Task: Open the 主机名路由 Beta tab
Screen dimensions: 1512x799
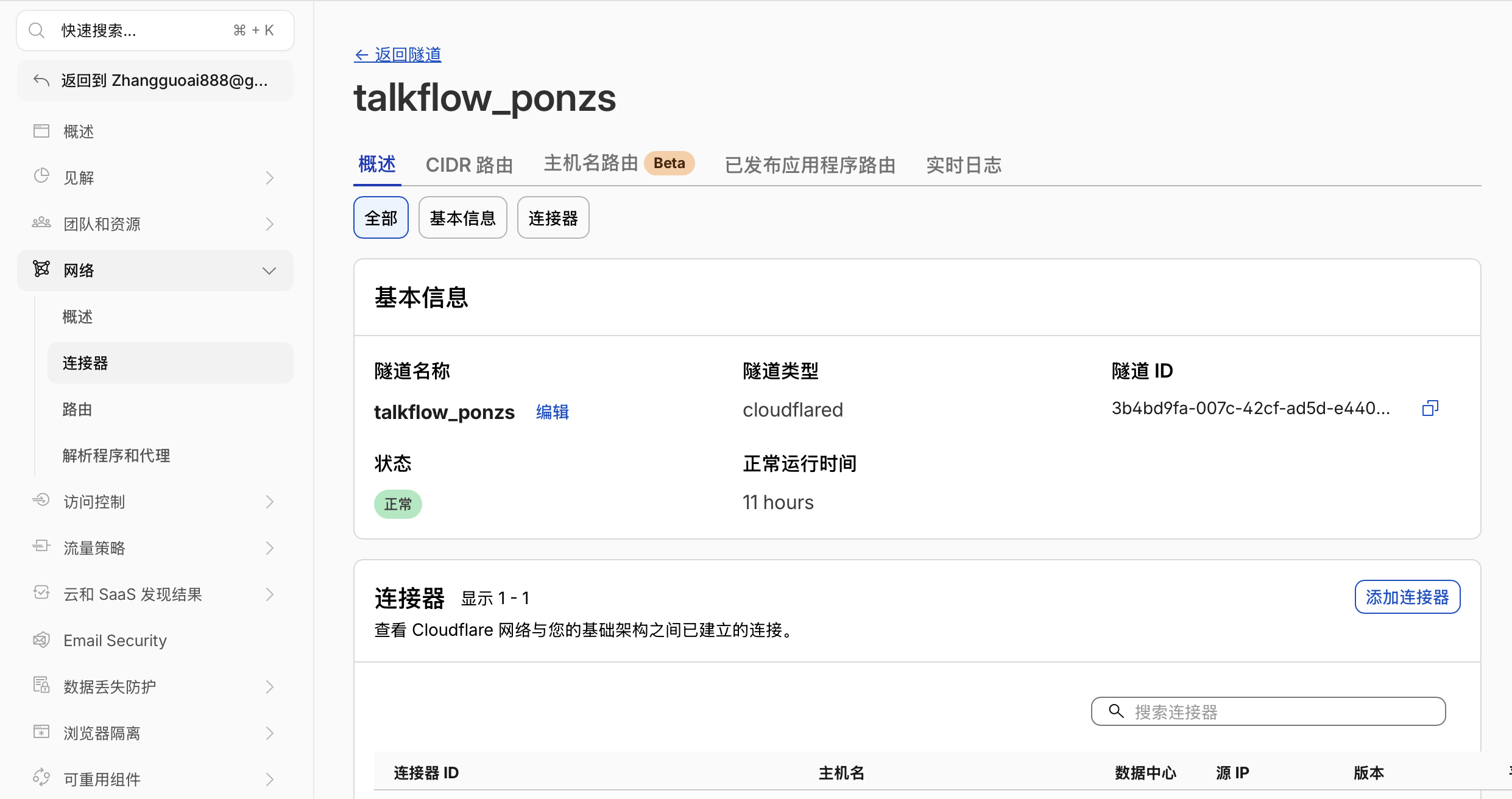Action: click(x=619, y=163)
